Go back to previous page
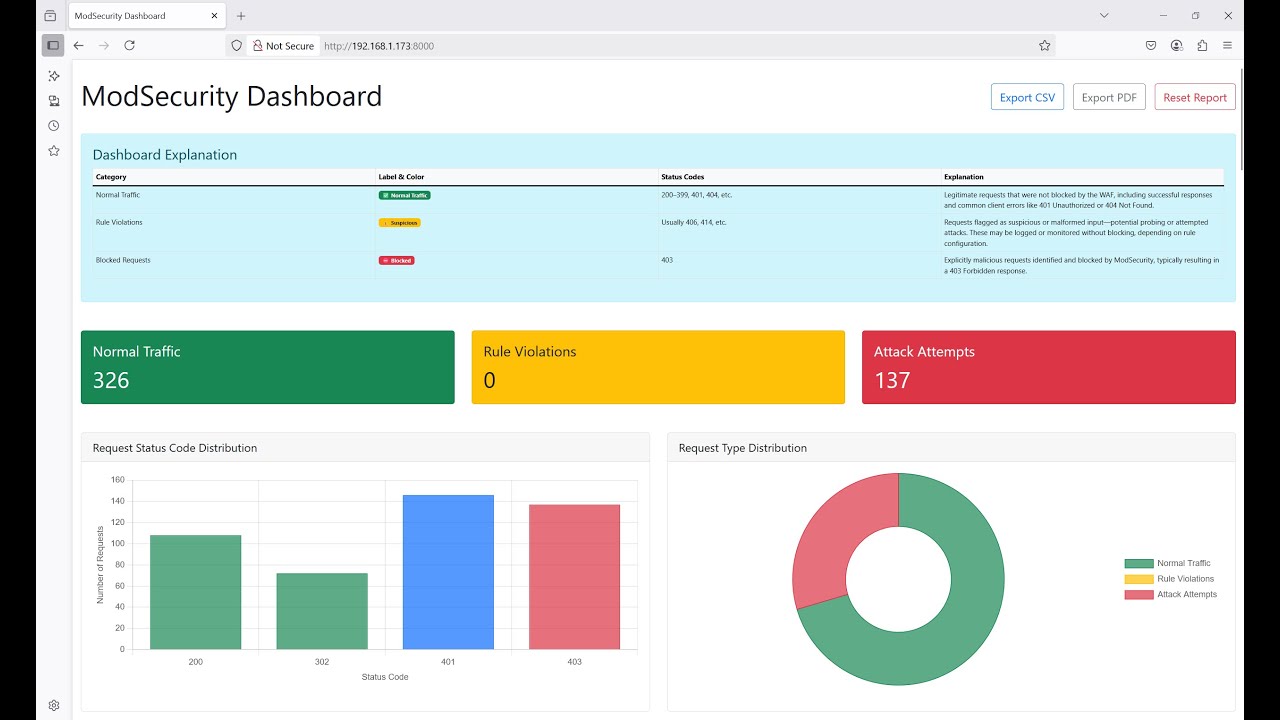This screenshot has width=1280, height=720. (79, 45)
